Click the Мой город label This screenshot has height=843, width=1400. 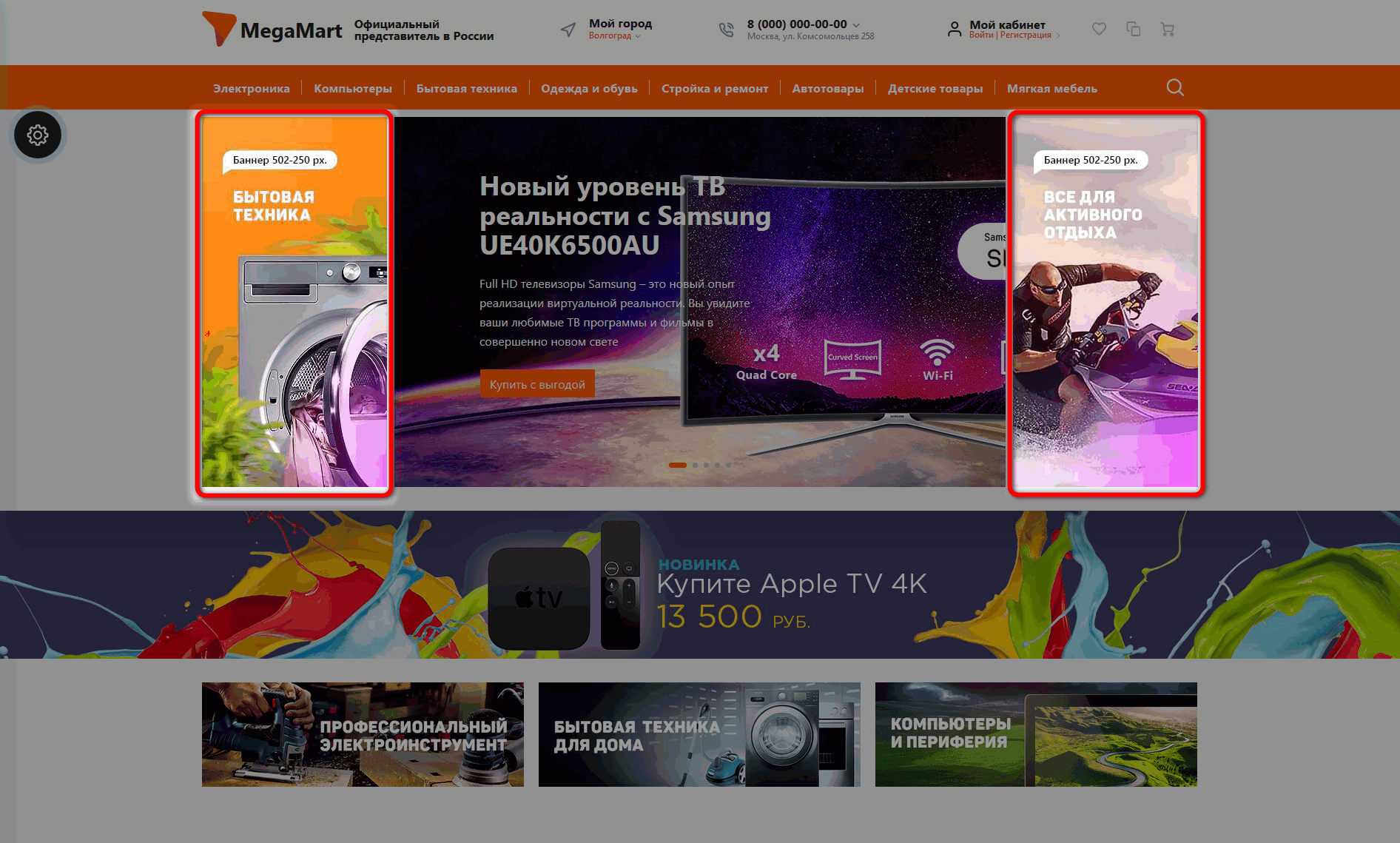[x=620, y=24]
